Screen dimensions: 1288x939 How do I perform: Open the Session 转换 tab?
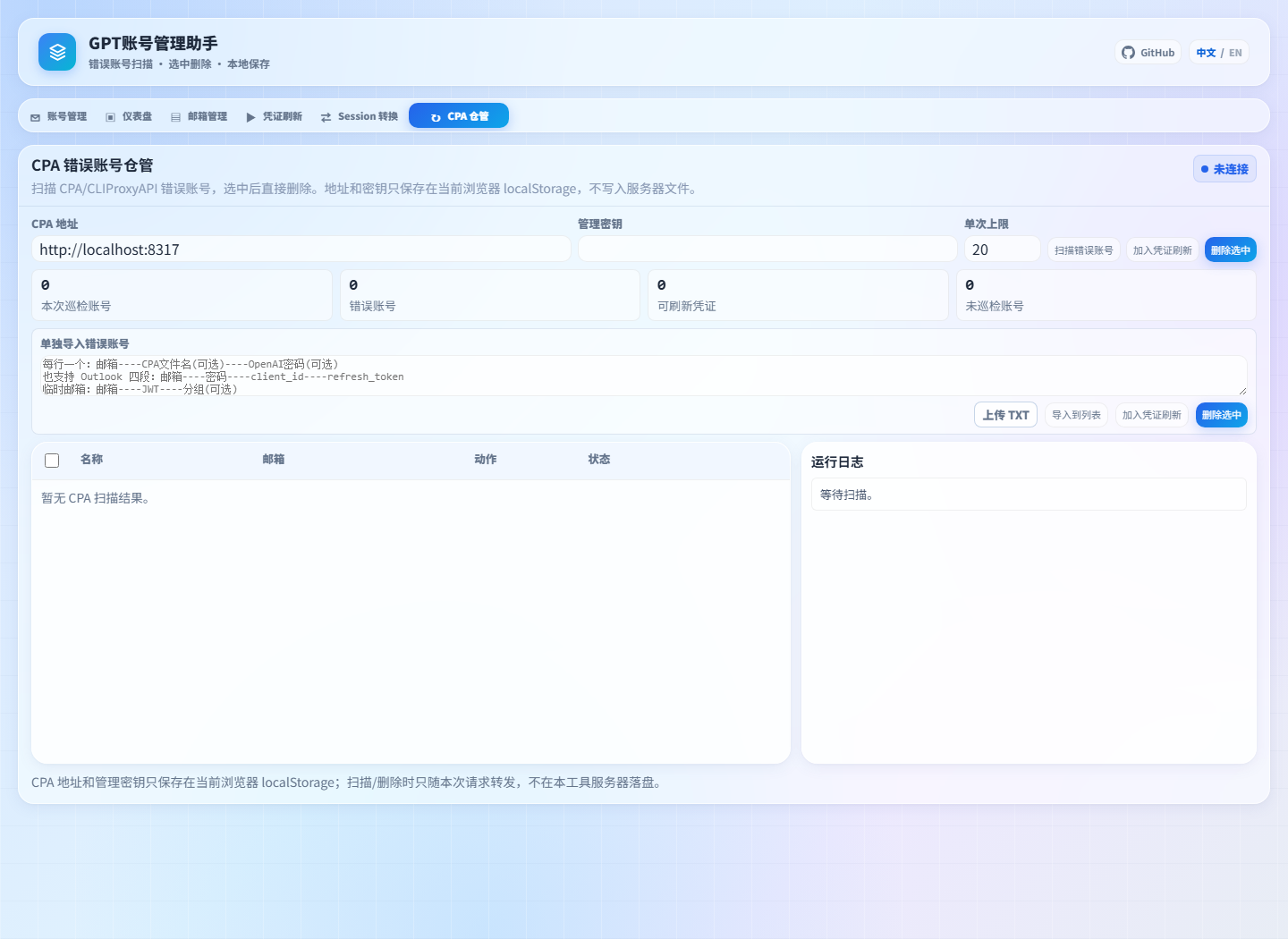[359, 116]
